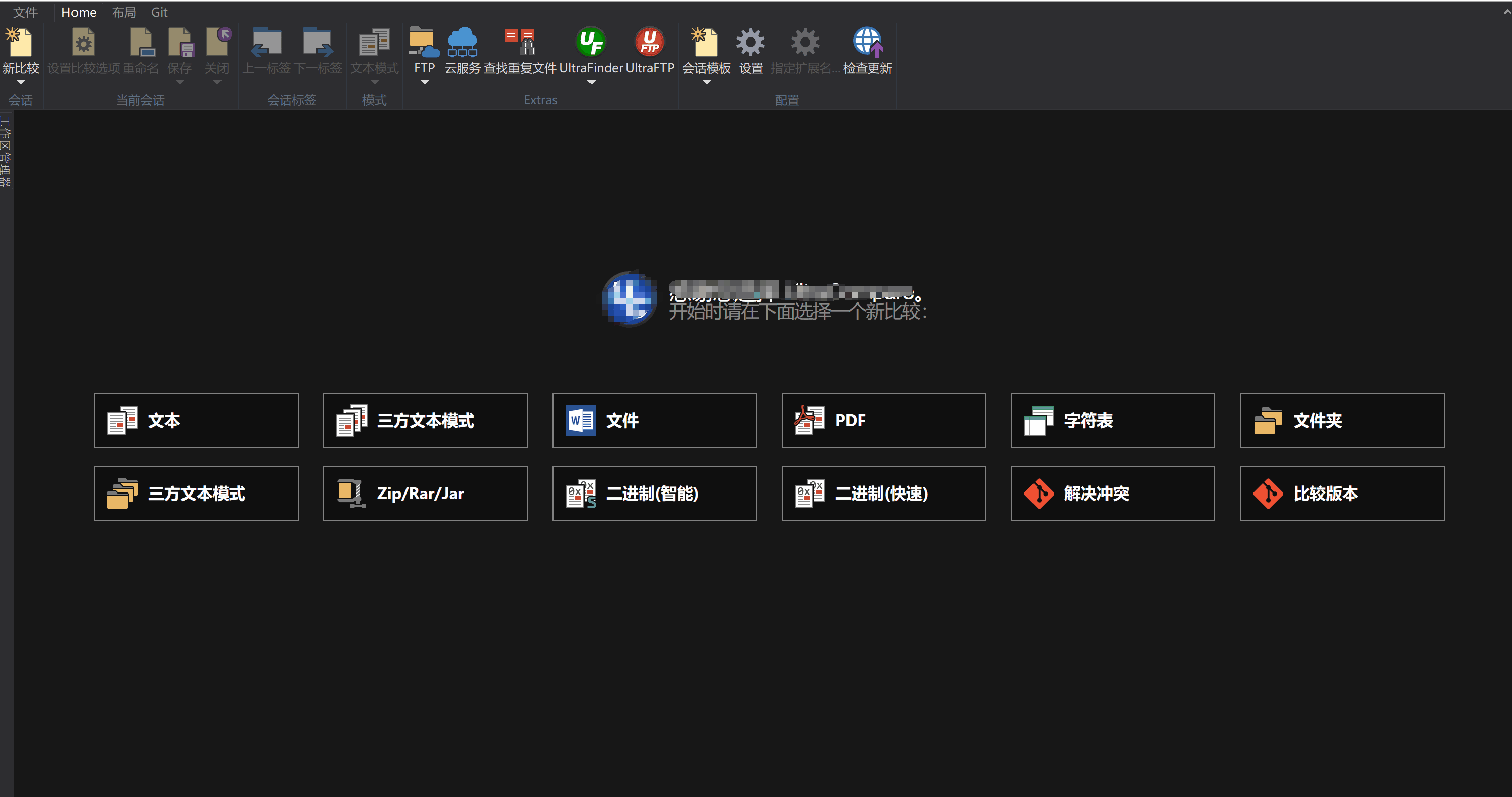Open the settings gear icon

tap(750, 42)
